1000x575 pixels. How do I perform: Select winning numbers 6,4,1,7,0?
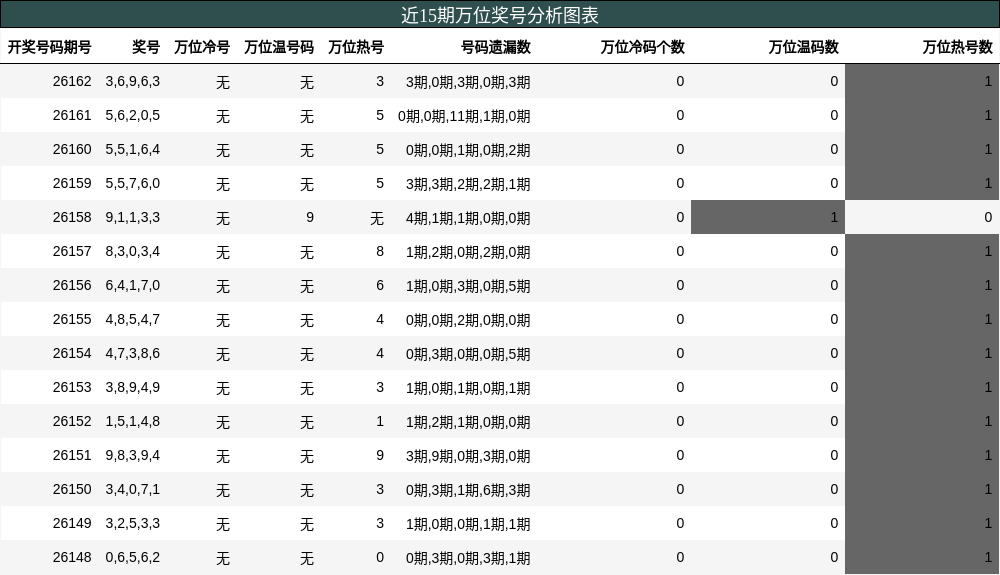click(133, 286)
